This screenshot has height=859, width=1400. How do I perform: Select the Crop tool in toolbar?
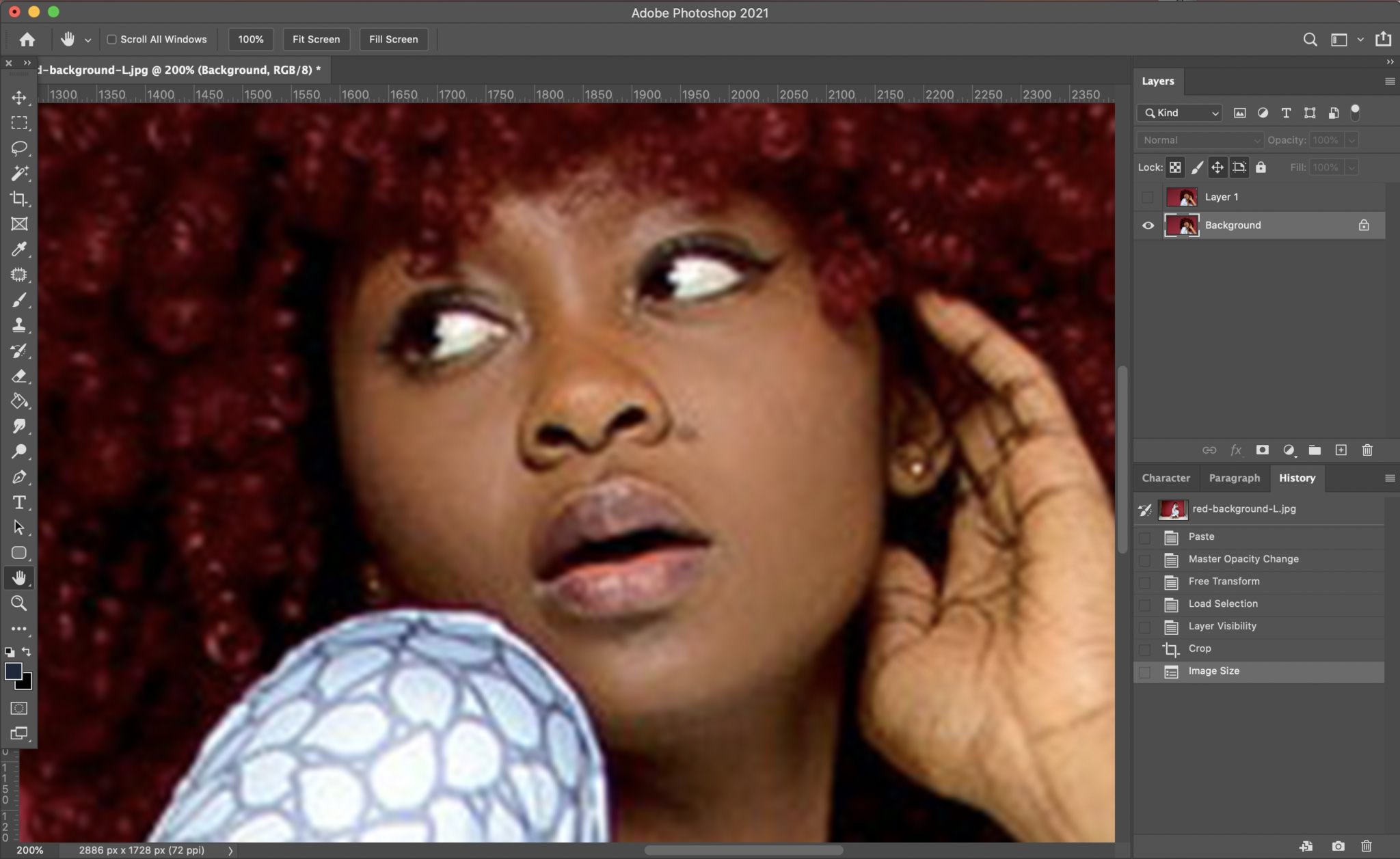click(x=19, y=199)
